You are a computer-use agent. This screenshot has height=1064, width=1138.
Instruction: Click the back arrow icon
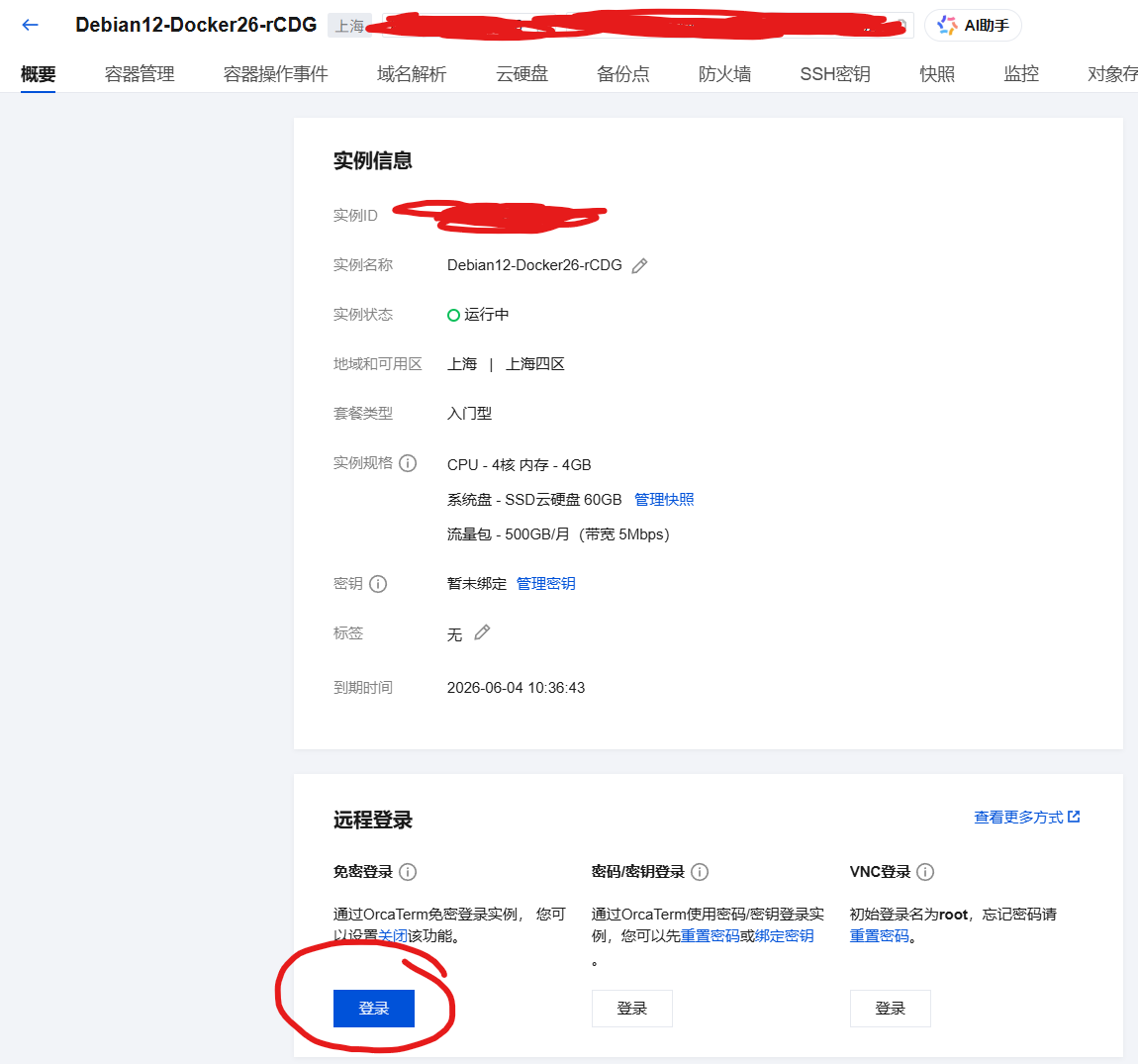(30, 26)
